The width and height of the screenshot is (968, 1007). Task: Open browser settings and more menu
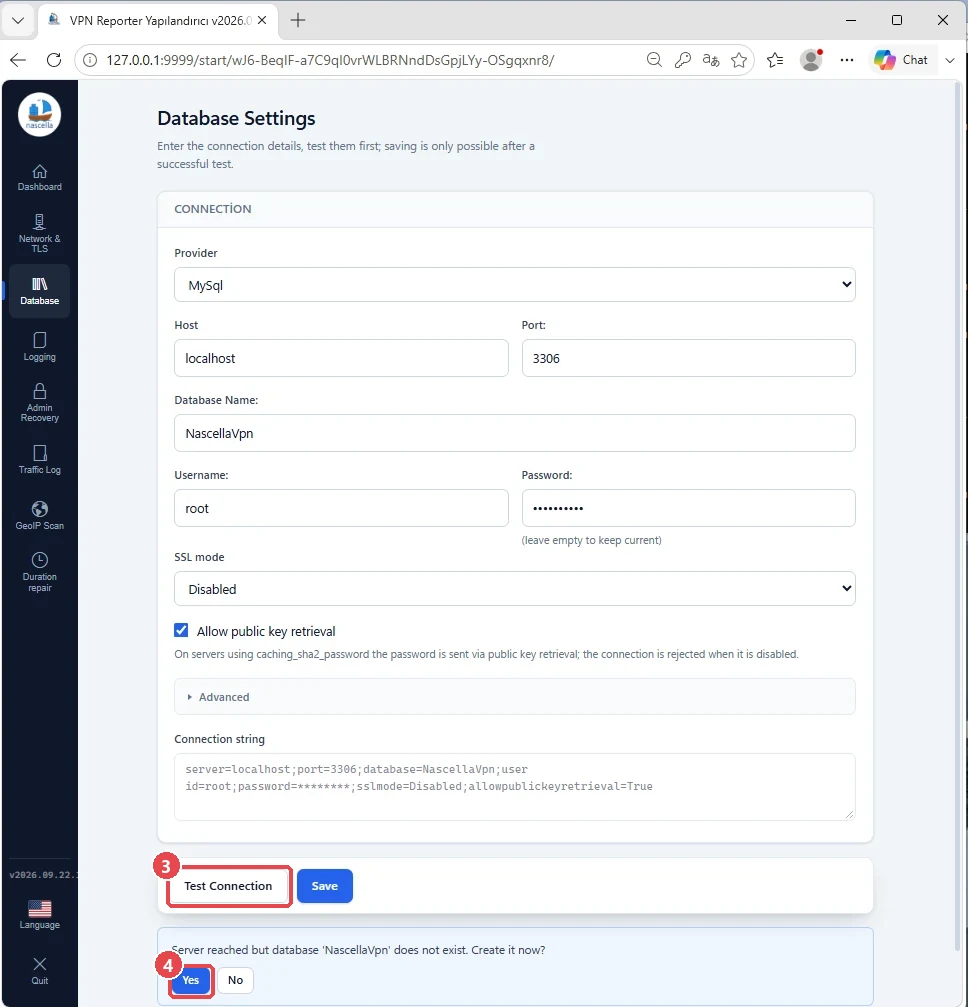(x=847, y=60)
